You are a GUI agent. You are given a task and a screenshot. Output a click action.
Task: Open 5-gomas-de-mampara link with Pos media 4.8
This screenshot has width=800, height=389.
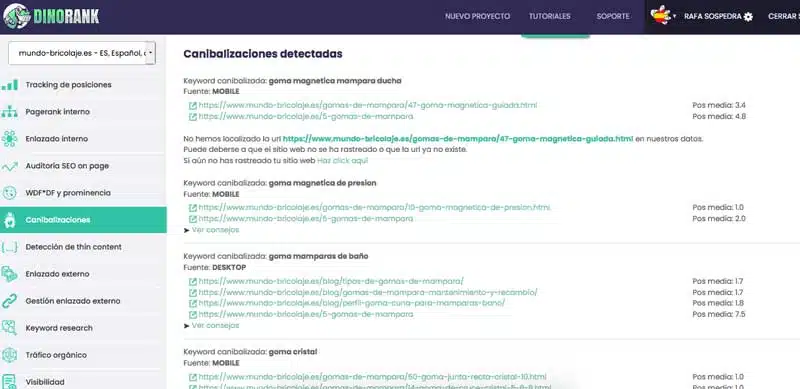(x=306, y=116)
